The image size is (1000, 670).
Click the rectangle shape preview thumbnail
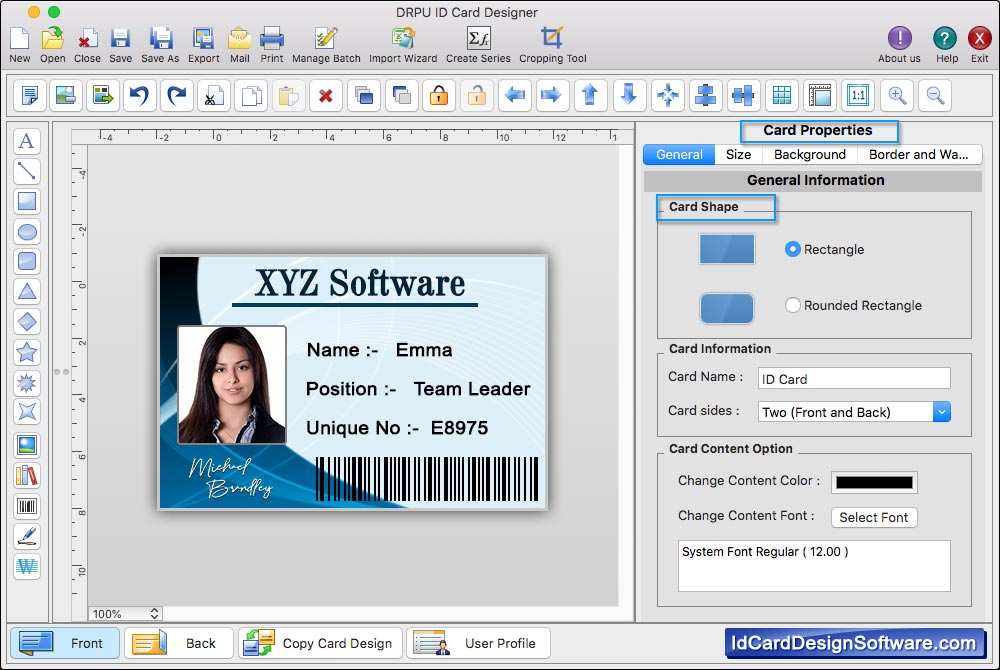point(727,249)
